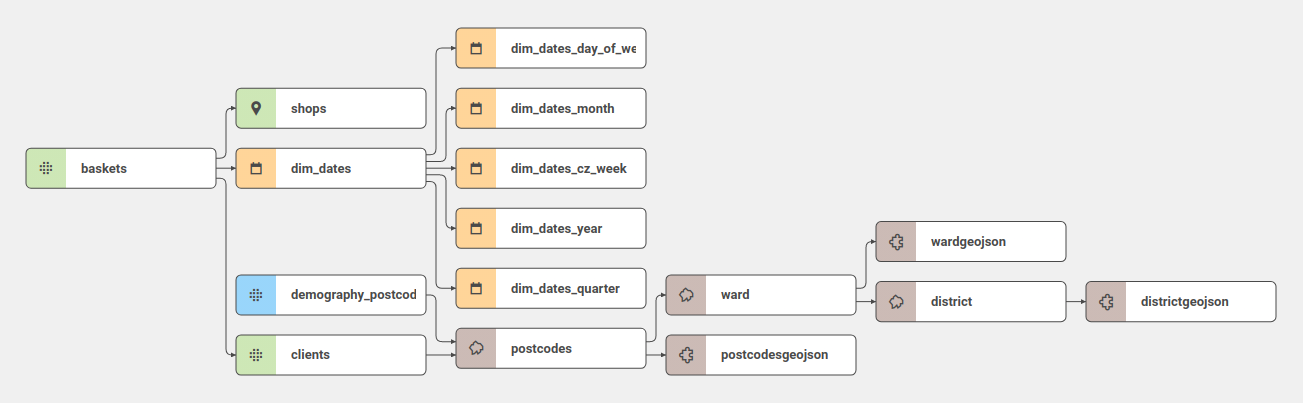Click the blue demography_postcode dataset icon
This screenshot has width=1303, height=403.
pyautogui.click(x=256, y=295)
